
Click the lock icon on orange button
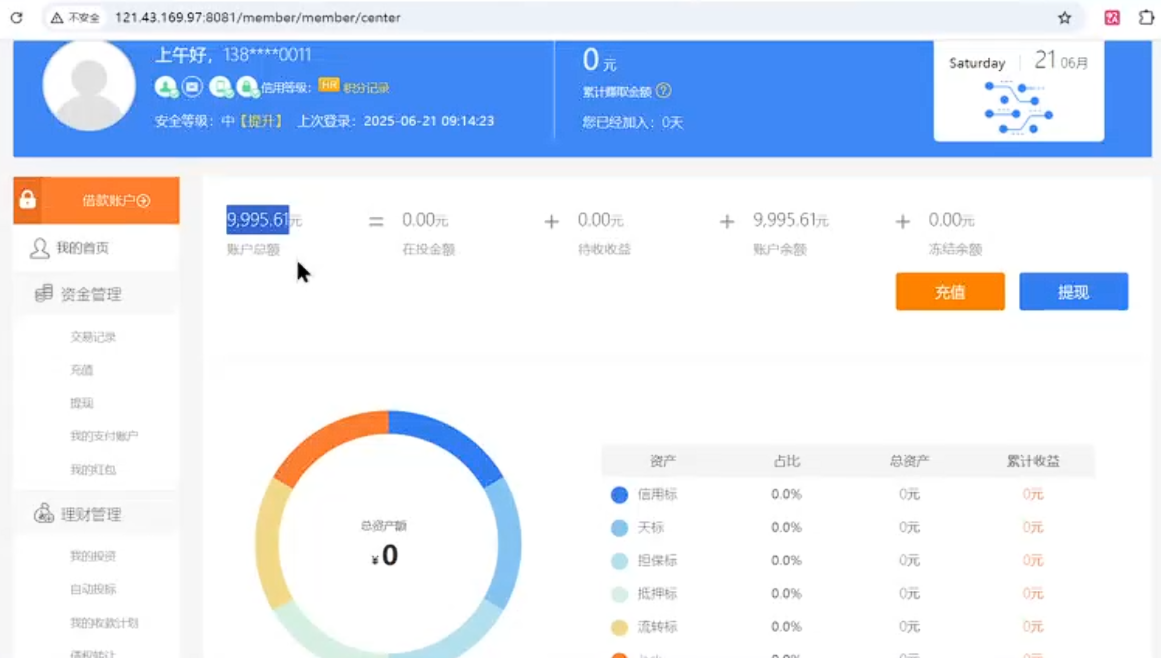click(27, 200)
